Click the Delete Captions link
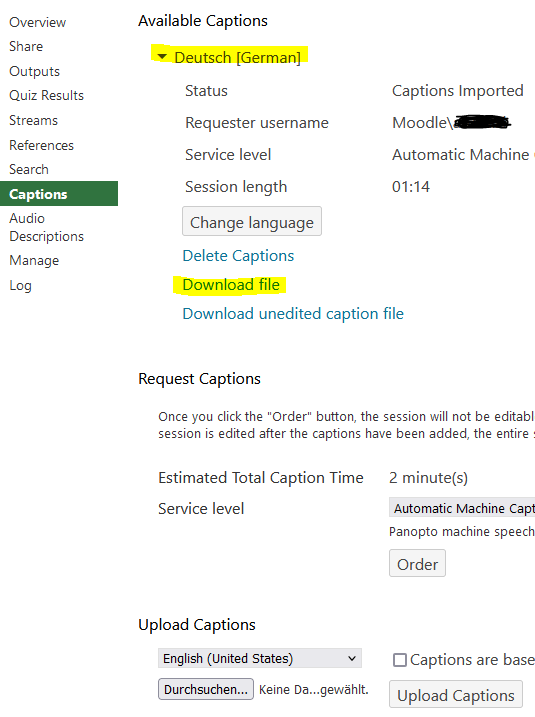The width and height of the screenshot is (535, 717). point(238,256)
